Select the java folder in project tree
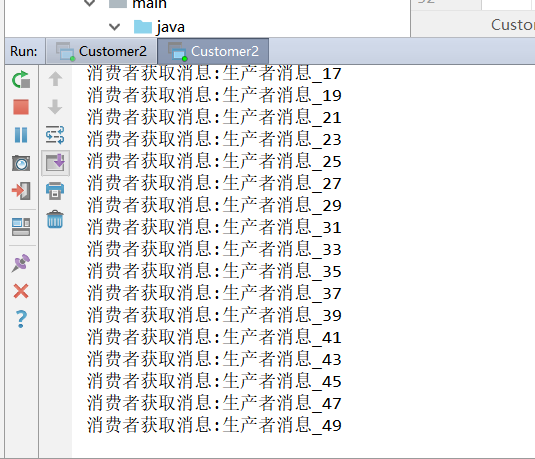The width and height of the screenshot is (535, 459). click(x=159, y=27)
